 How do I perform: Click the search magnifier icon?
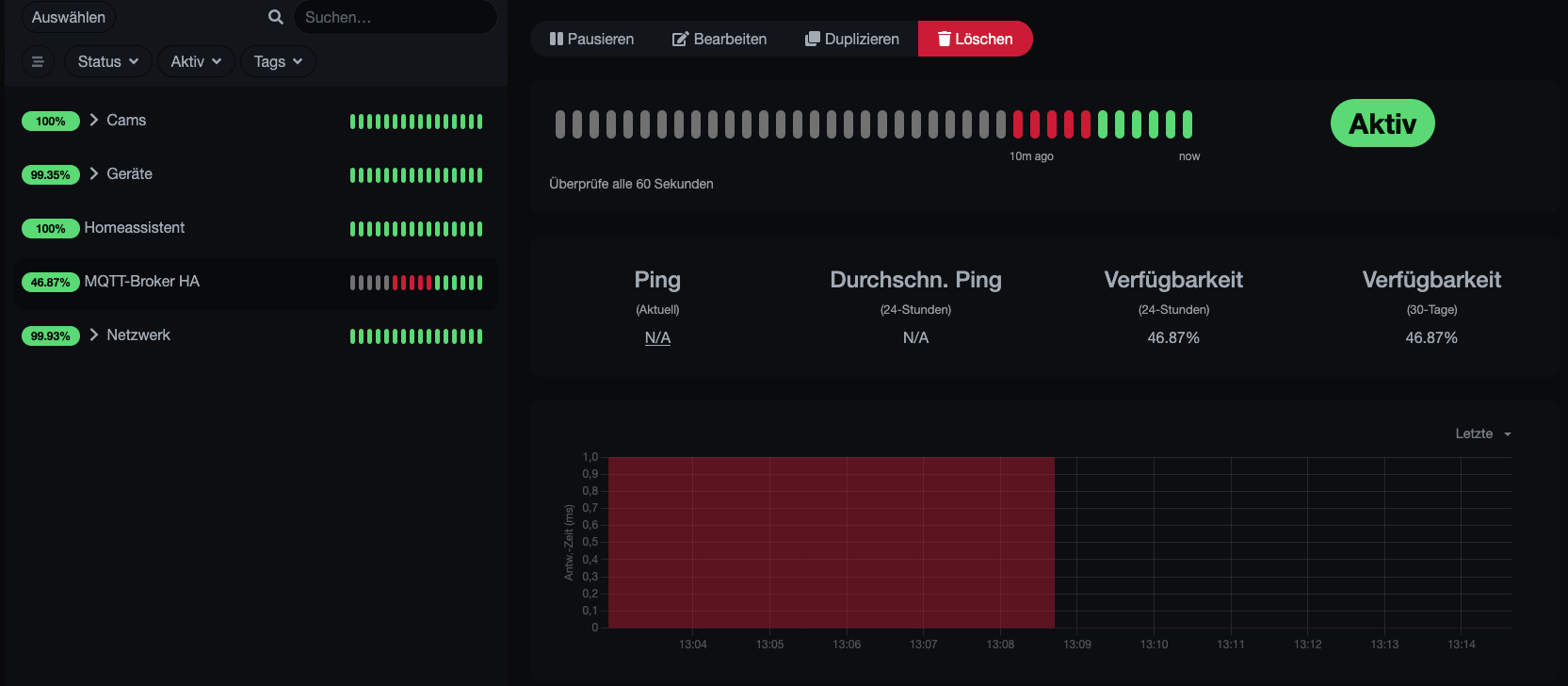tap(275, 17)
